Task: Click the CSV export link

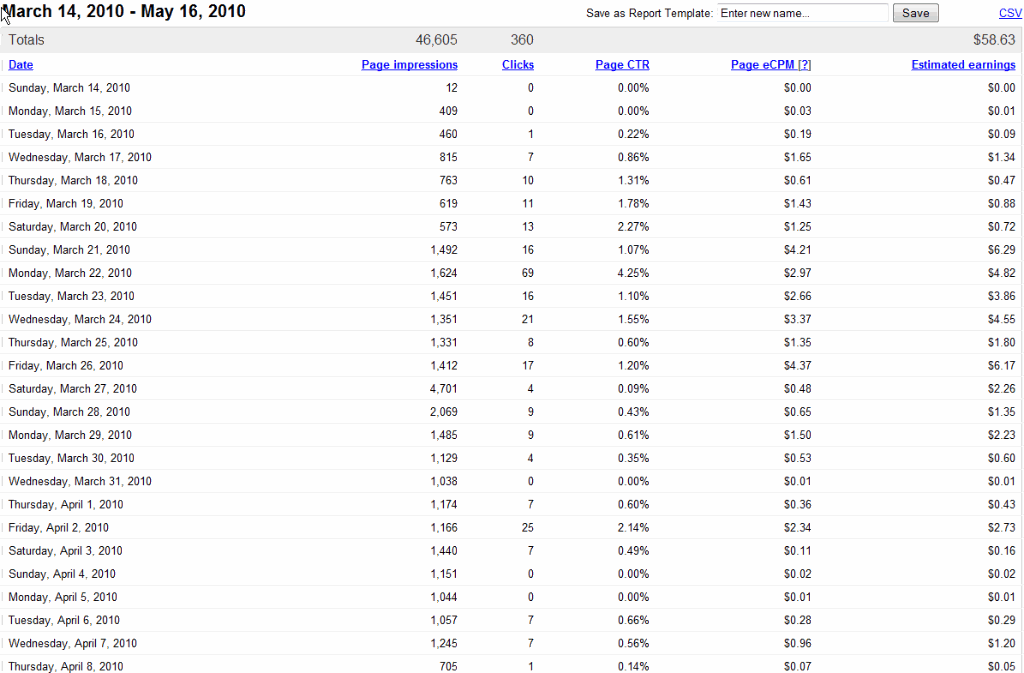Action: (x=1010, y=13)
